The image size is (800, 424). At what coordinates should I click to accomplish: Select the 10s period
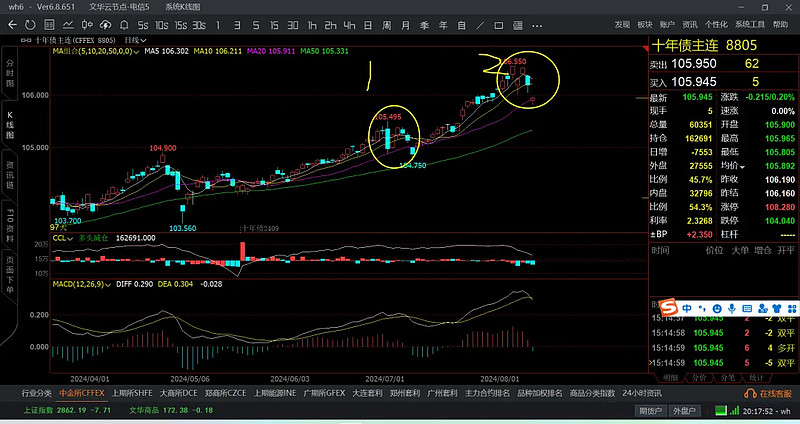click(162, 25)
